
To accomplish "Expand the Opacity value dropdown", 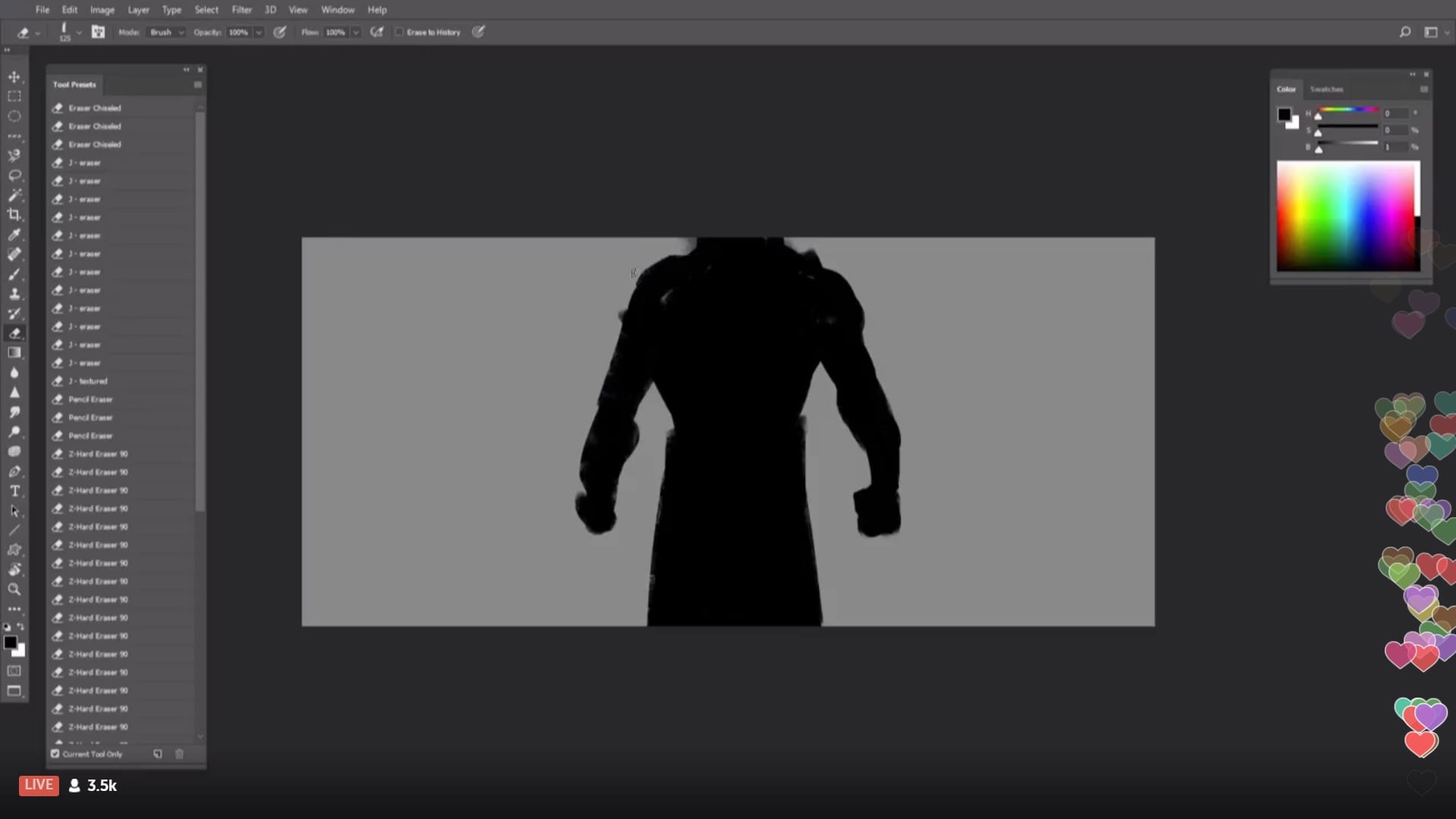I will [259, 32].
